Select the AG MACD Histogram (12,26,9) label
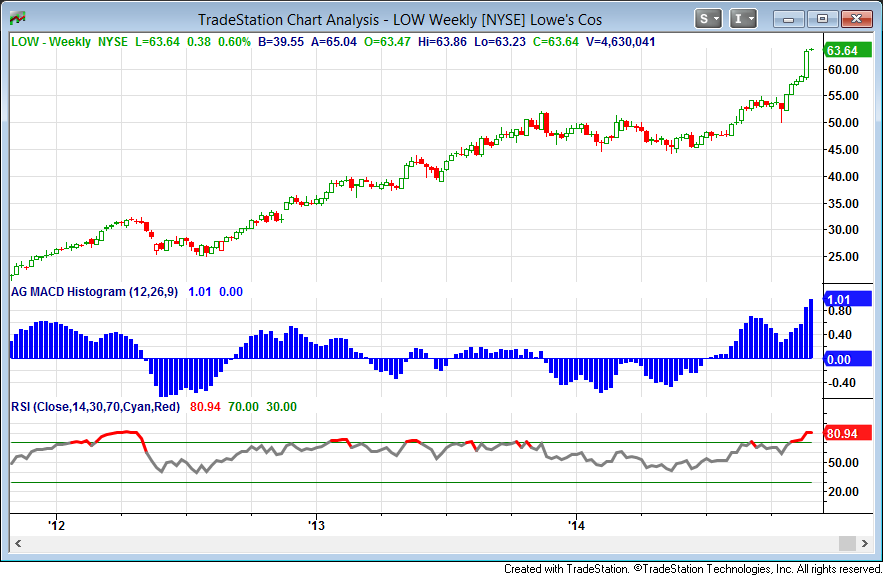The image size is (883, 575). pyautogui.click(x=94, y=292)
